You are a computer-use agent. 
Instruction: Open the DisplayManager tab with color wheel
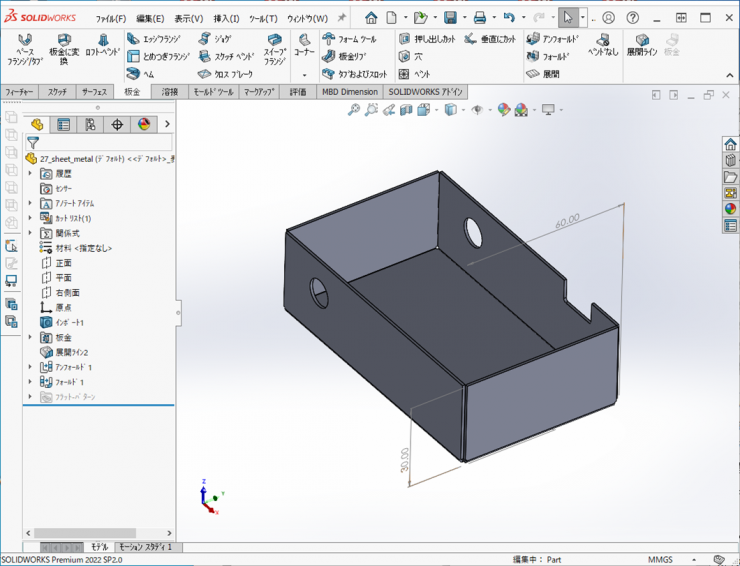tap(144, 125)
